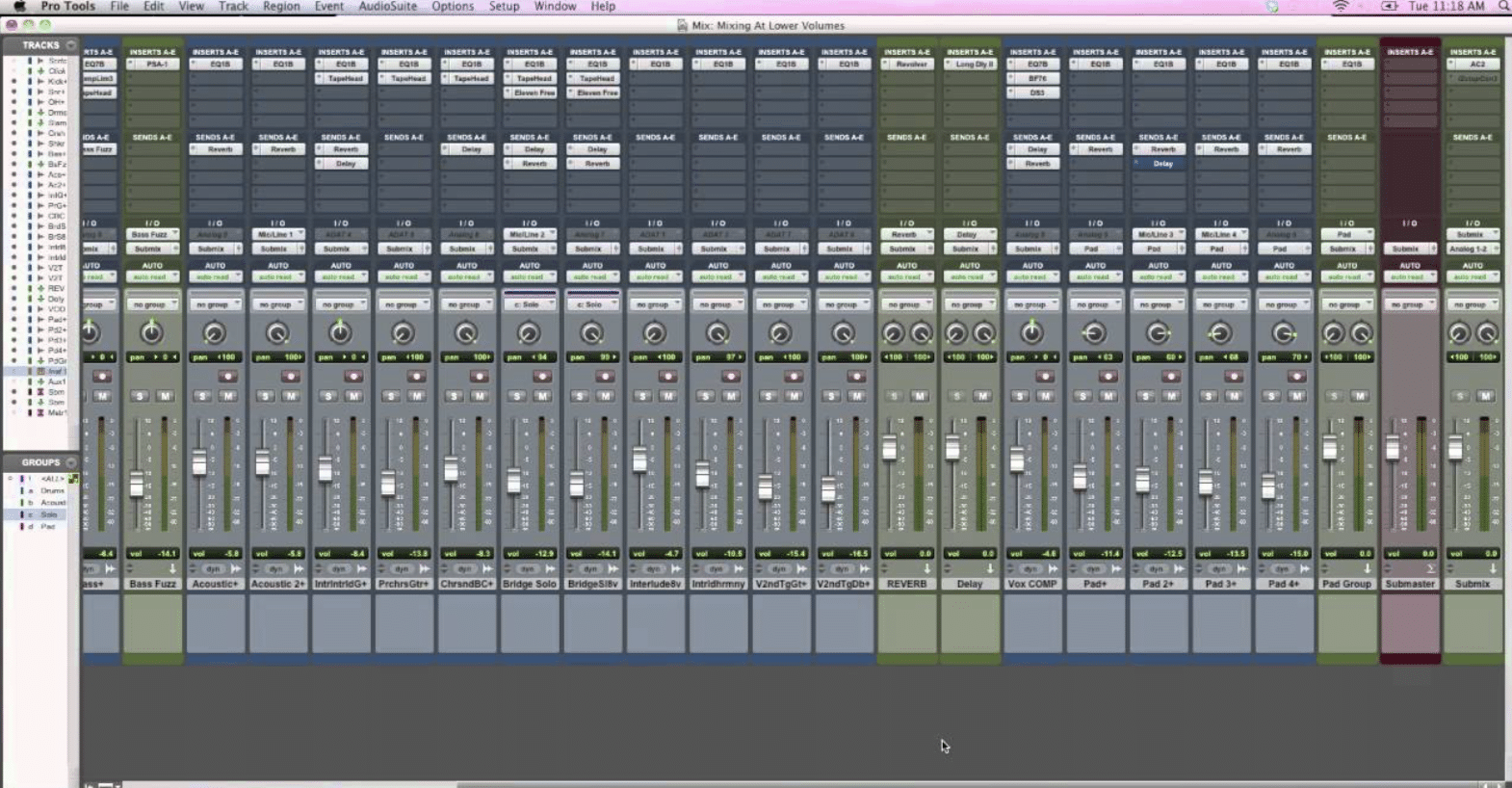Select the Pad group in Groups list
Image resolution: width=1512 pixels, height=788 pixels.
pyautogui.click(x=47, y=527)
